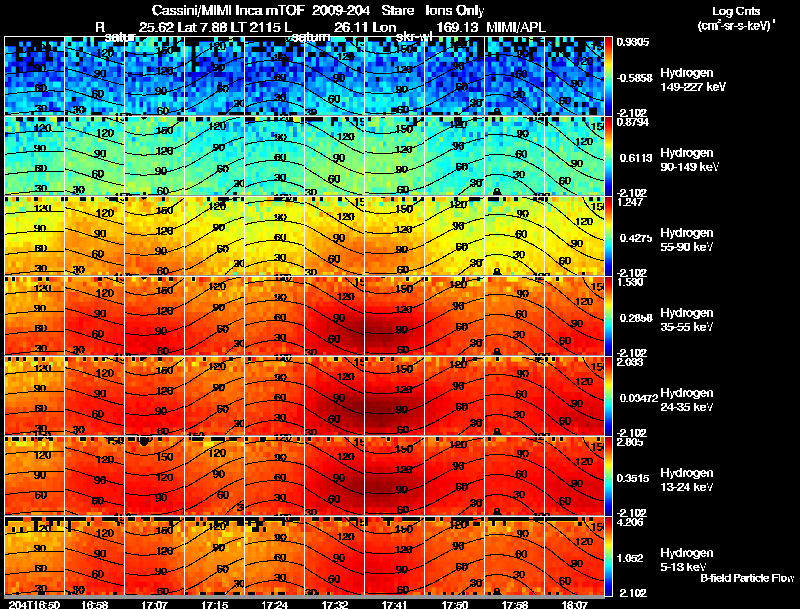Screen dimensions: 800x609
Task: Click the color bar beside Hydrogen 149-227 keV
Action: (609, 77)
